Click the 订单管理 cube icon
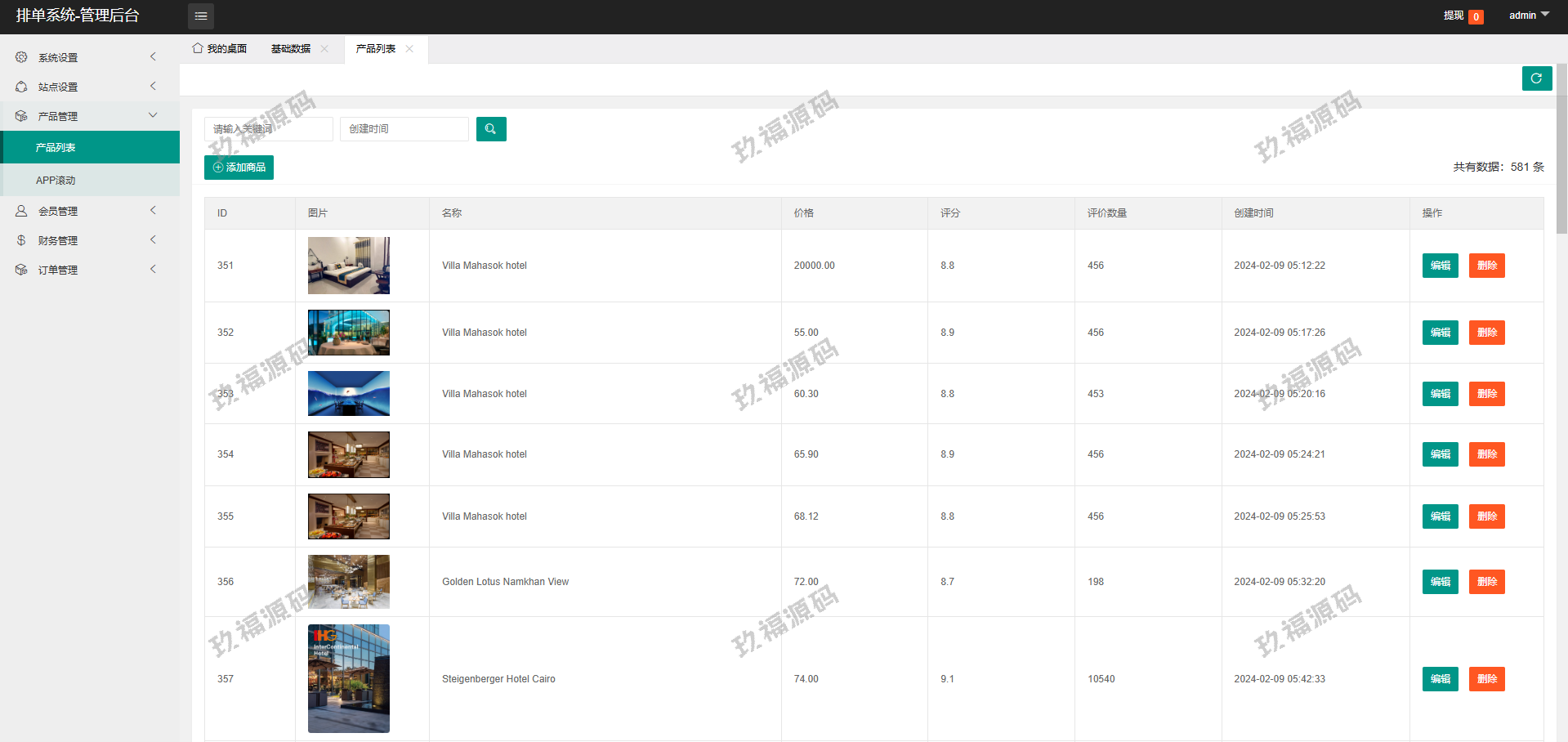Image resolution: width=1568 pixels, height=742 pixels. point(21,270)
